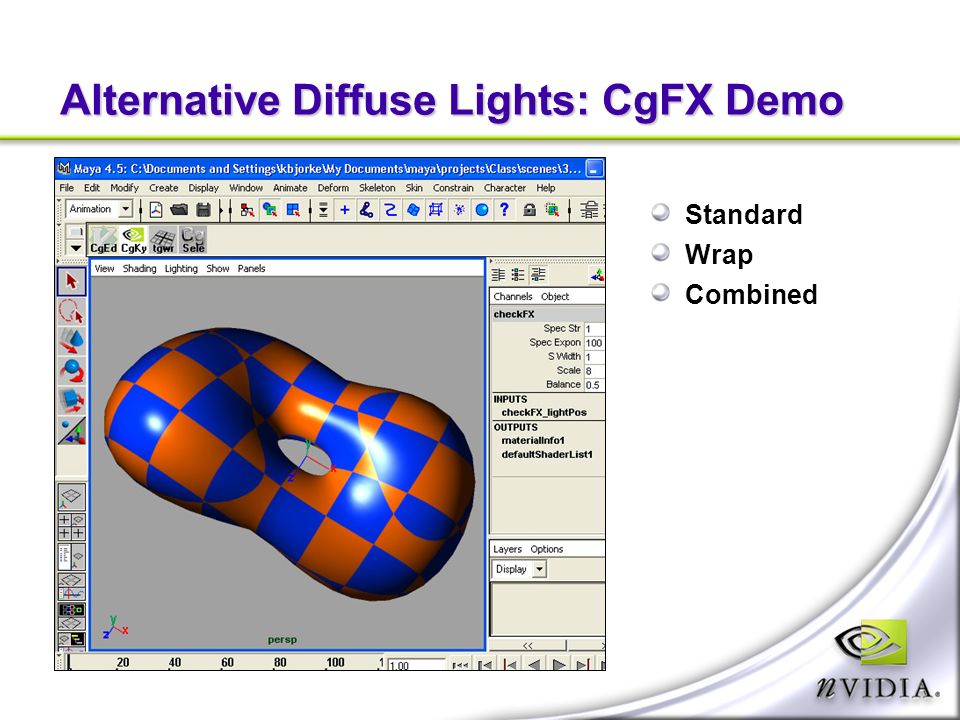Enable Select by component type mode
This screenshot has height=720, width=960.
293,210
